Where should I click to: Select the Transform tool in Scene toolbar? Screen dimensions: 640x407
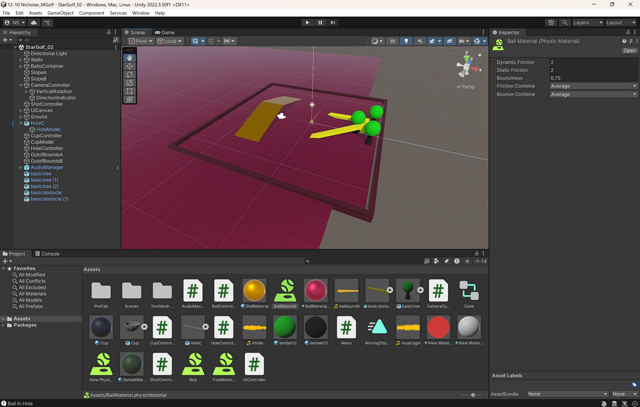[x=129, y=99]
